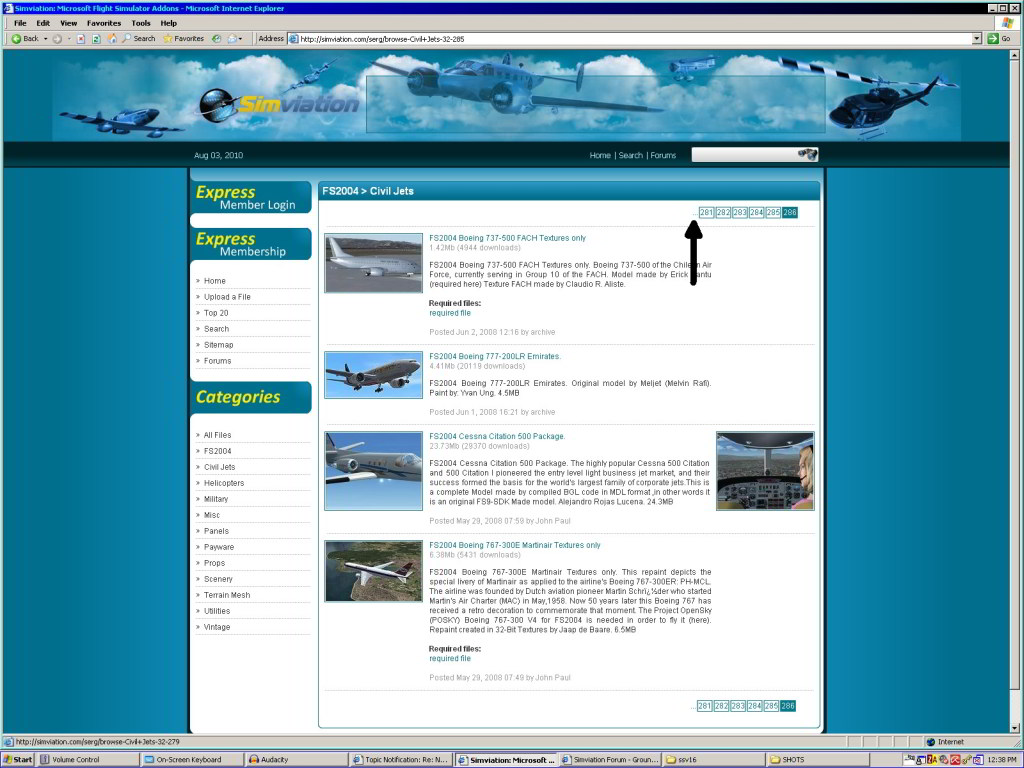
Task: Select the Utilities category
Action: 217,611
